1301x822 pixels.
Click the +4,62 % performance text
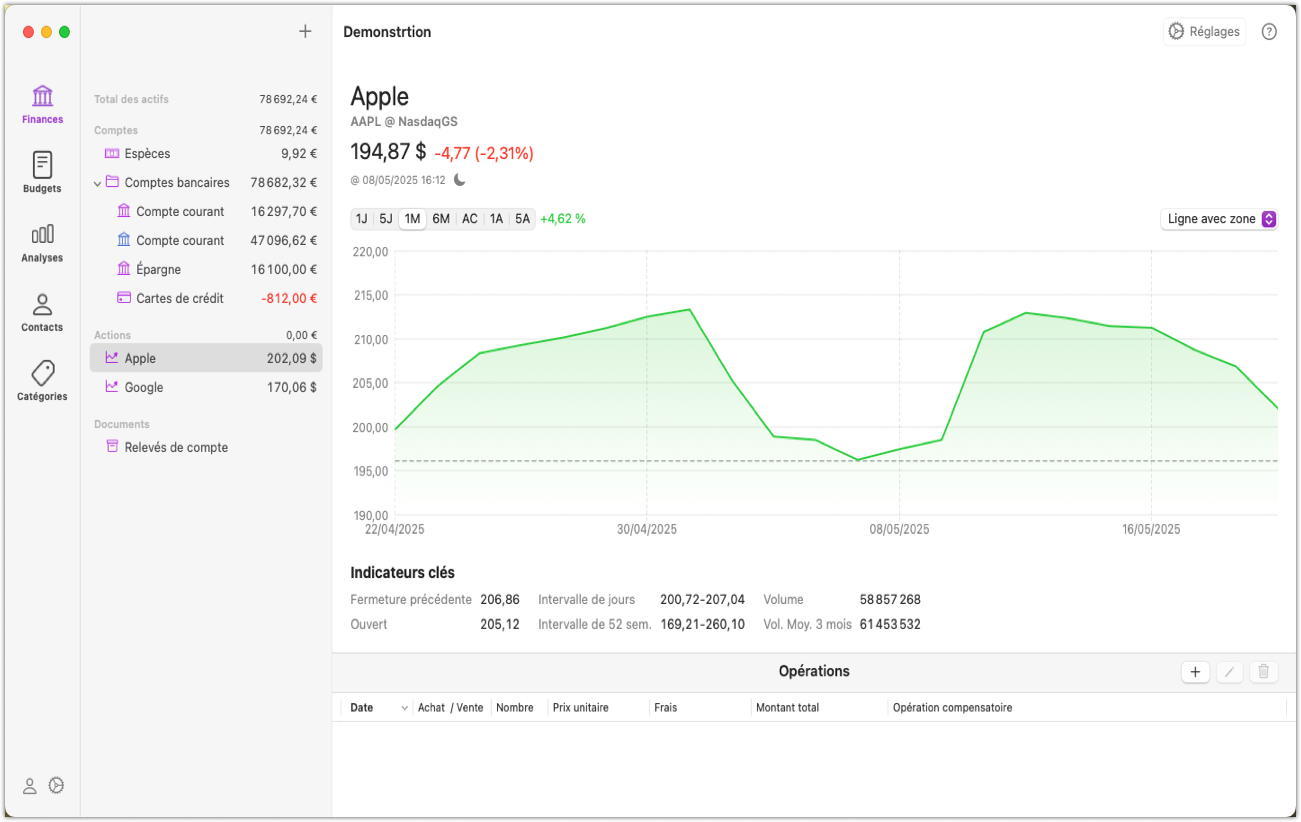coord(563,219)
